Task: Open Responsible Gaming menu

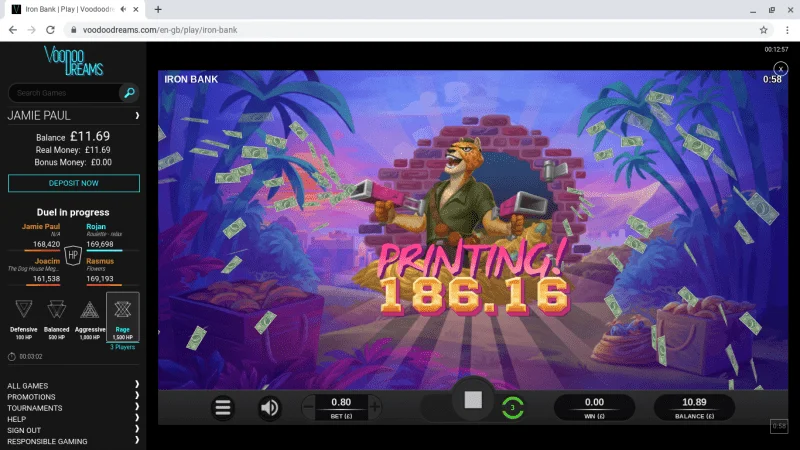Action: coord(47,442)
